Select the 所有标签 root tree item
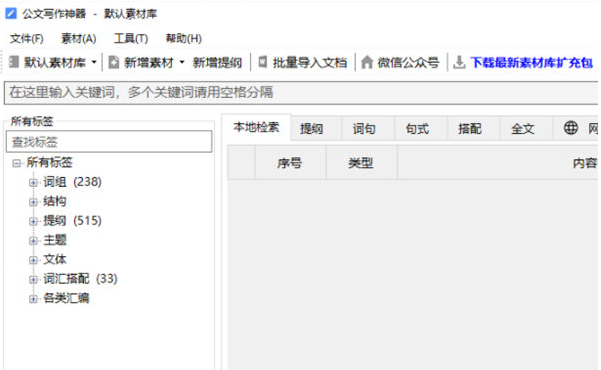Viewport: 601px width, 370px height. [49, 163]
